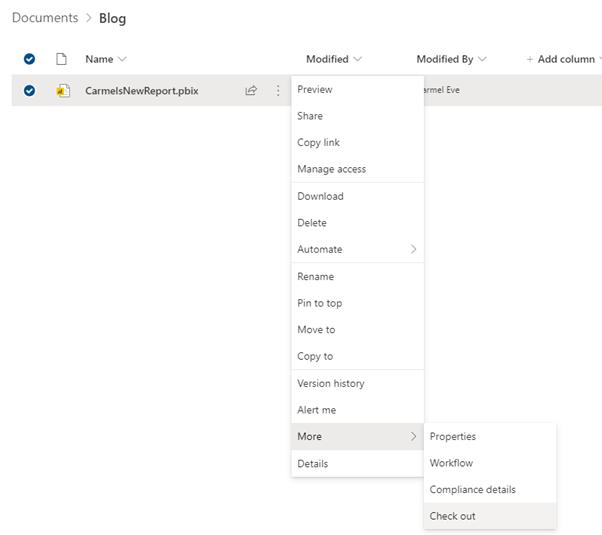Select Compliance details in the submenu
This screenshot has height=535, width=602.
click(472, 489)
